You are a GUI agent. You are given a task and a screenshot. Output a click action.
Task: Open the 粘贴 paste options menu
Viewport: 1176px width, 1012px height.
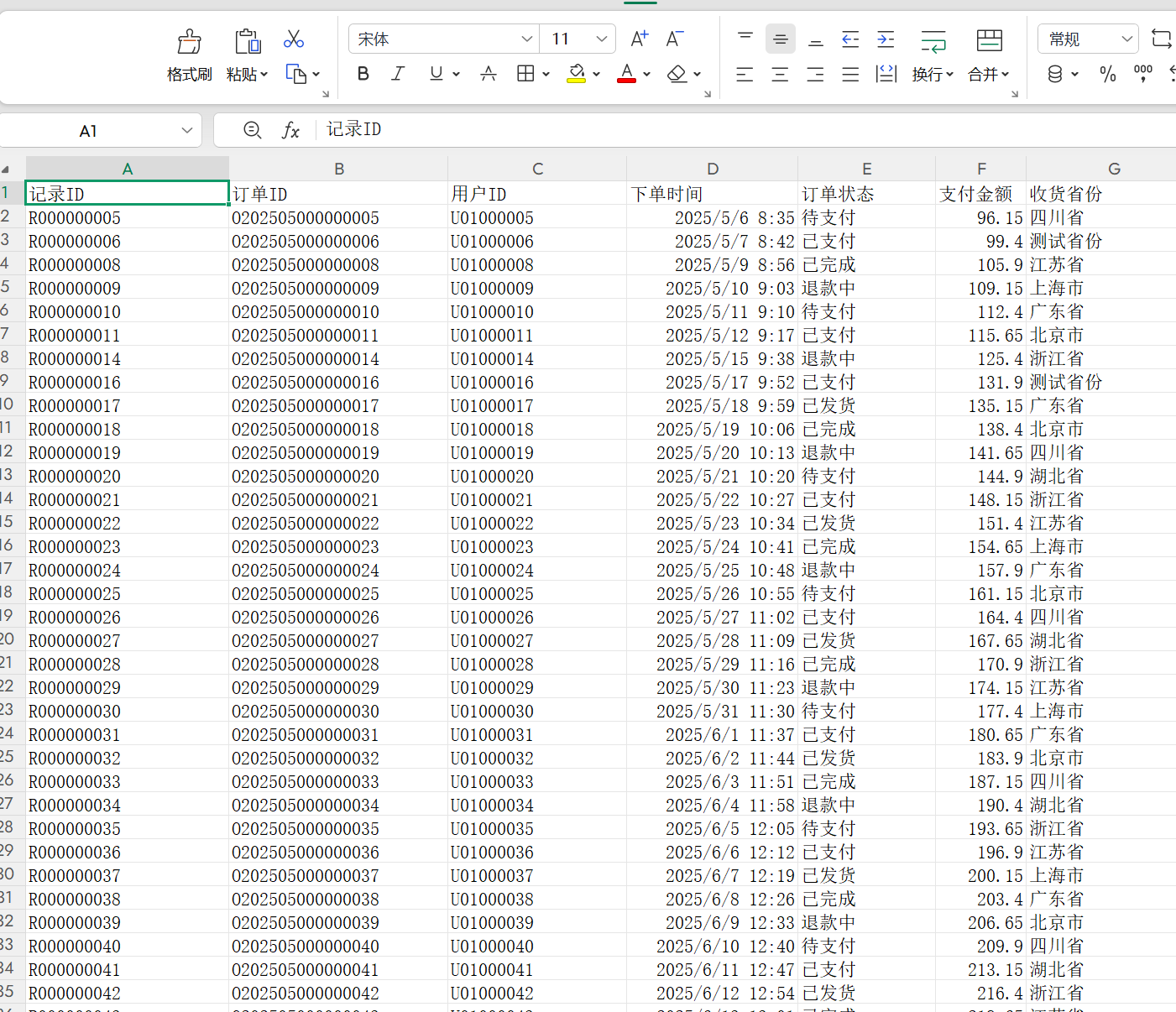pos(247,75)
